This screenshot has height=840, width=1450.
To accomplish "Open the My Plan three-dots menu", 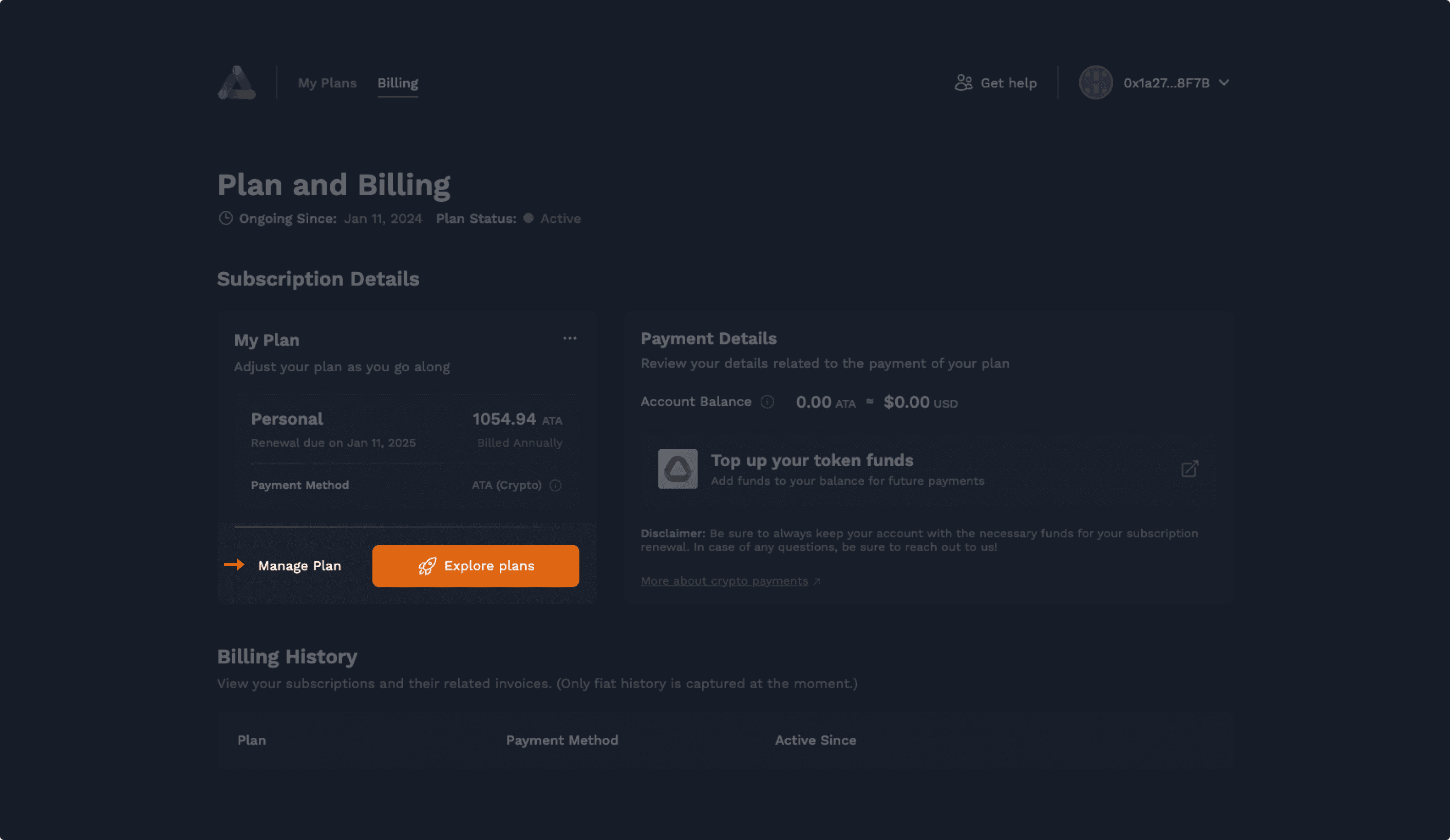I will (570, 338).
